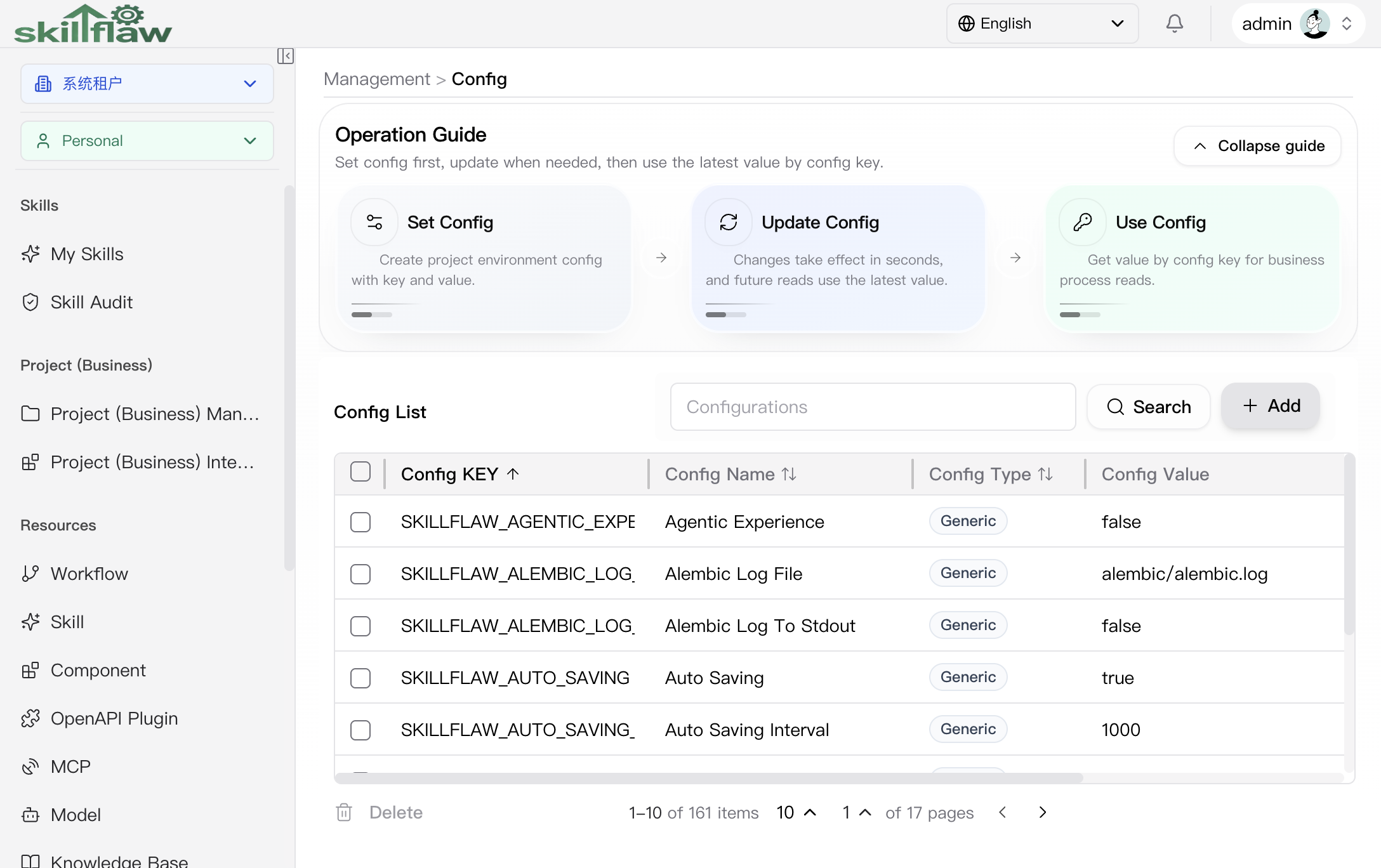This screenshot has width=1381, height=868.
Task: Click the Skill Audit shield icon
Action: pos(30,302)
